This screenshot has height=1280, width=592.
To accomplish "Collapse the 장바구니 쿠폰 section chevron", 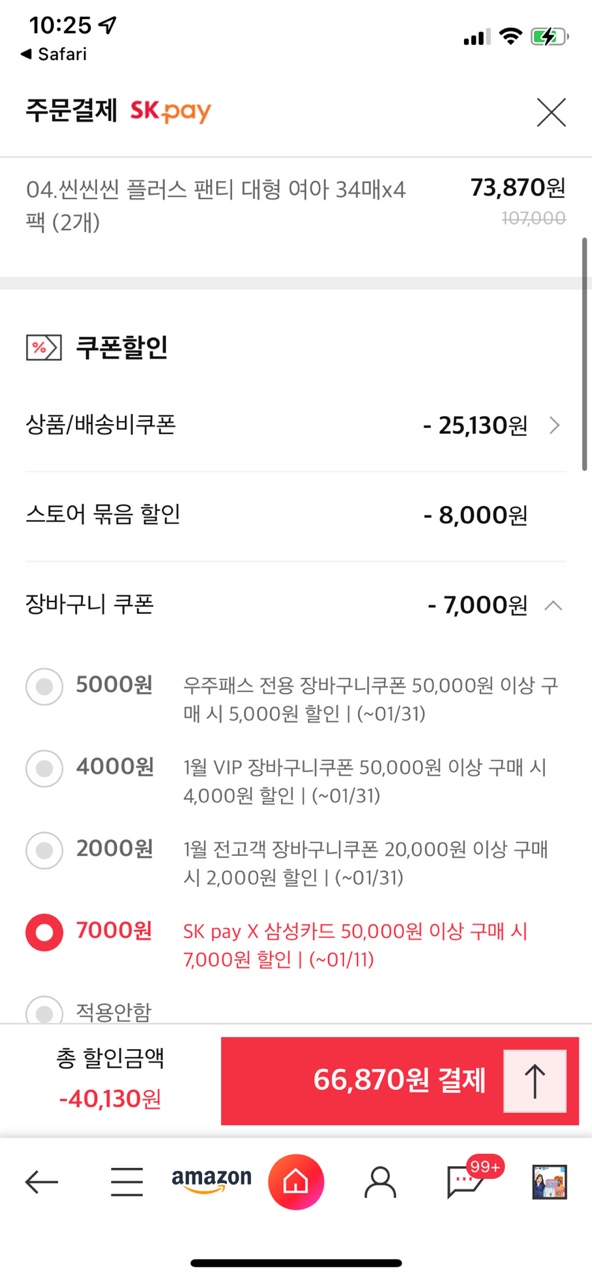I will coord(554,605).
